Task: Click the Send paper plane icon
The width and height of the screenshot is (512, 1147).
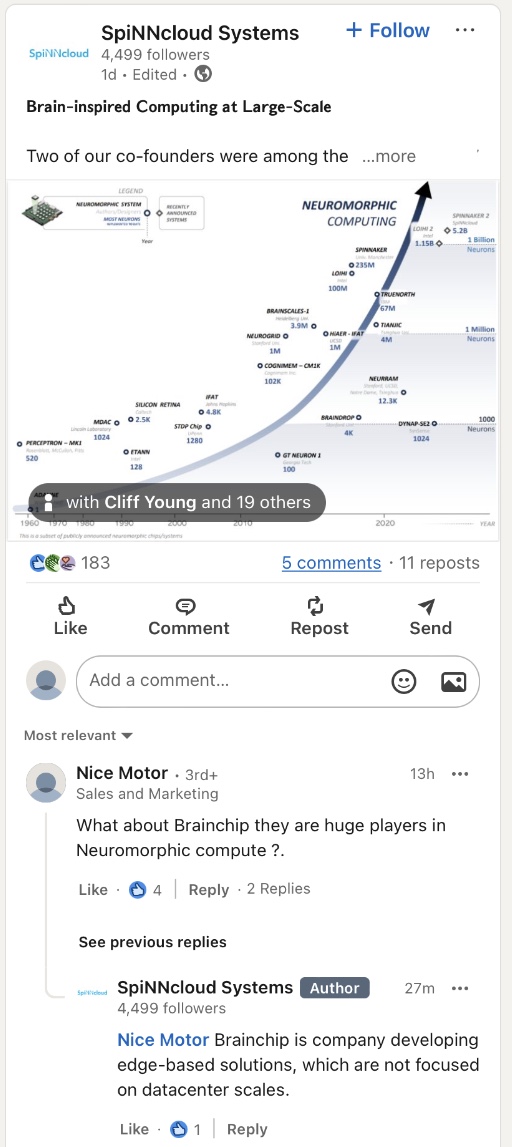Action: 427,606
